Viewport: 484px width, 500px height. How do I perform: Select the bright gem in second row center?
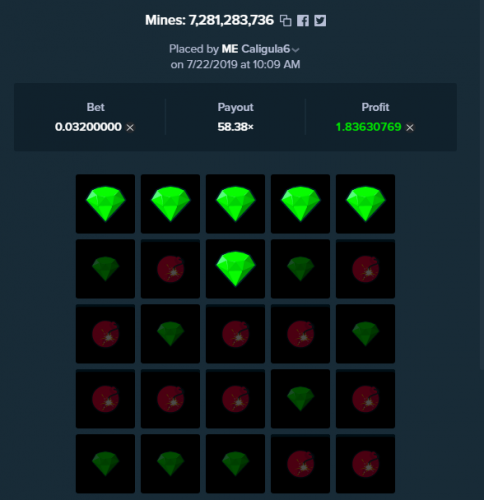[235, 269]
